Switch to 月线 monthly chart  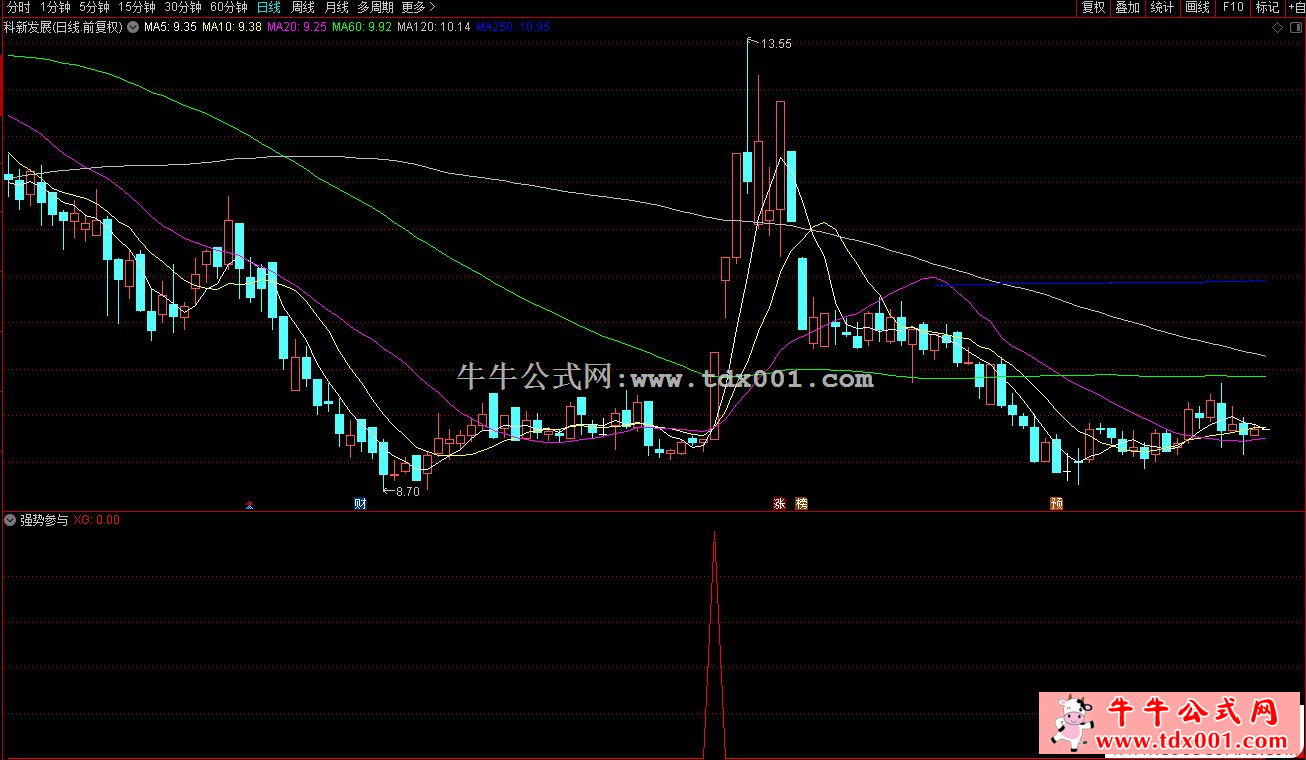[336, 7]
